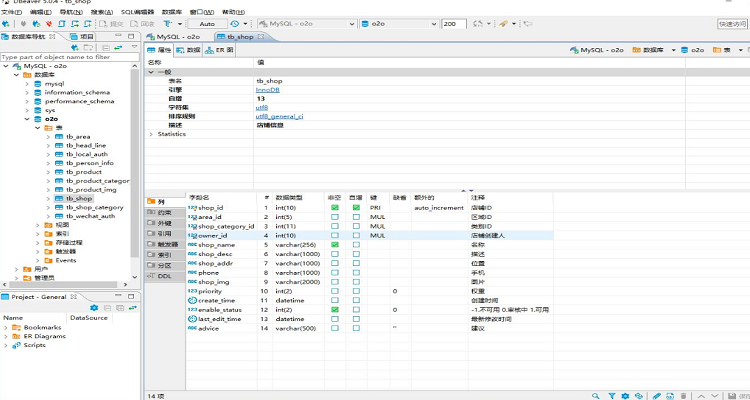The width and height of the screenshot is (750, 400).
Task: Click the ER Diagrams folder icon
Action: point(16,336)
